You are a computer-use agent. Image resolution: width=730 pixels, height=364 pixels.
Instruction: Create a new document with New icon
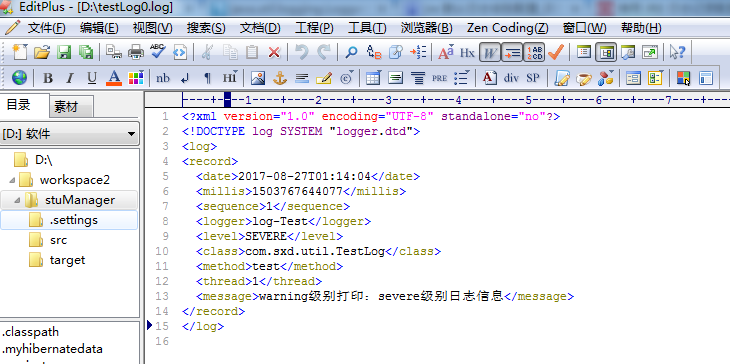[x=19, y=52]
